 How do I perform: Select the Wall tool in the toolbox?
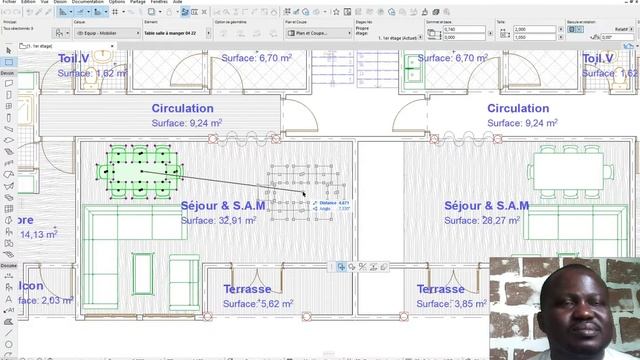click(9, 83)
